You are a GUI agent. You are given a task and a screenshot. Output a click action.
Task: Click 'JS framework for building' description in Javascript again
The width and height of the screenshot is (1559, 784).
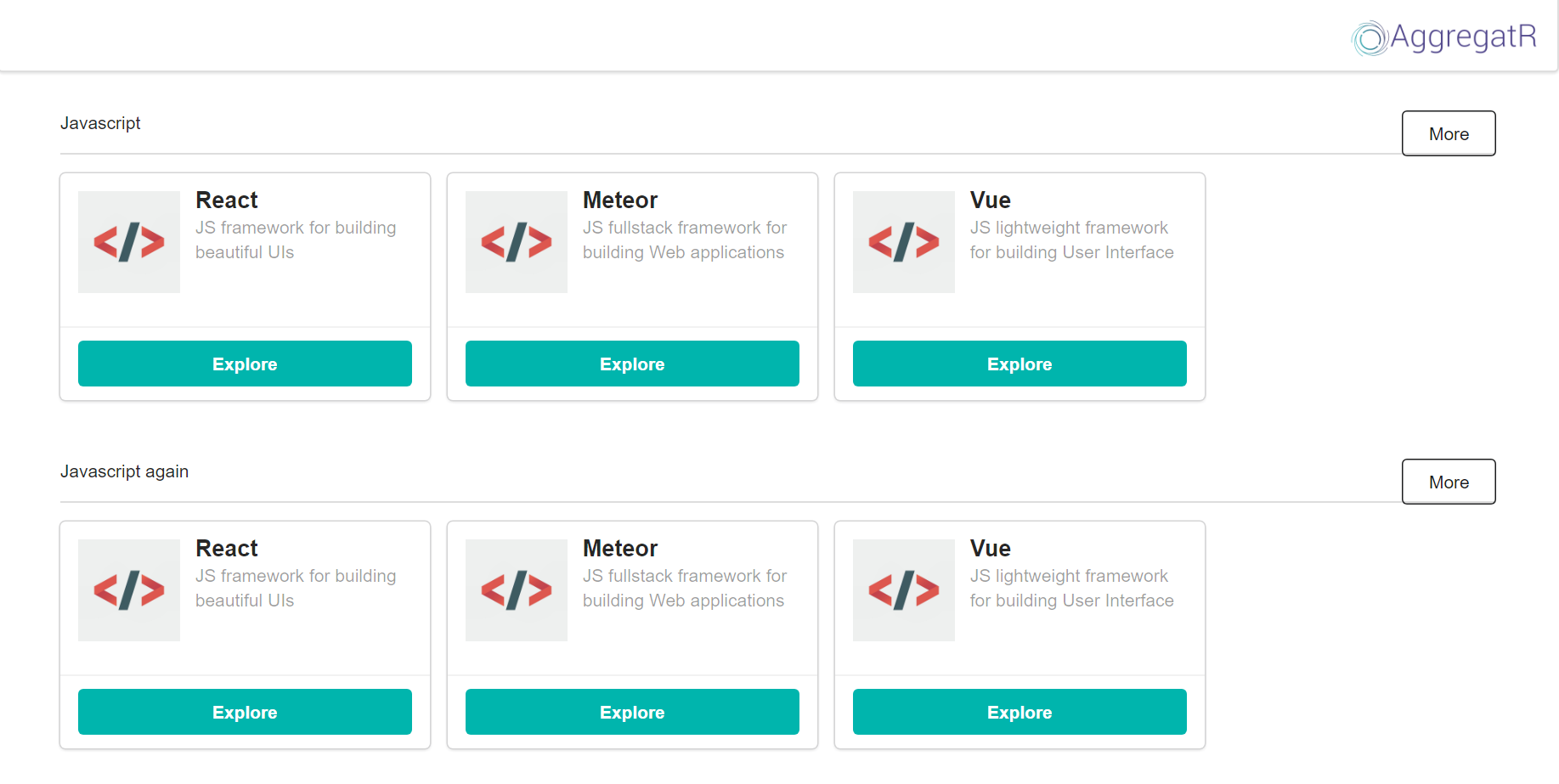click(296, 588)
